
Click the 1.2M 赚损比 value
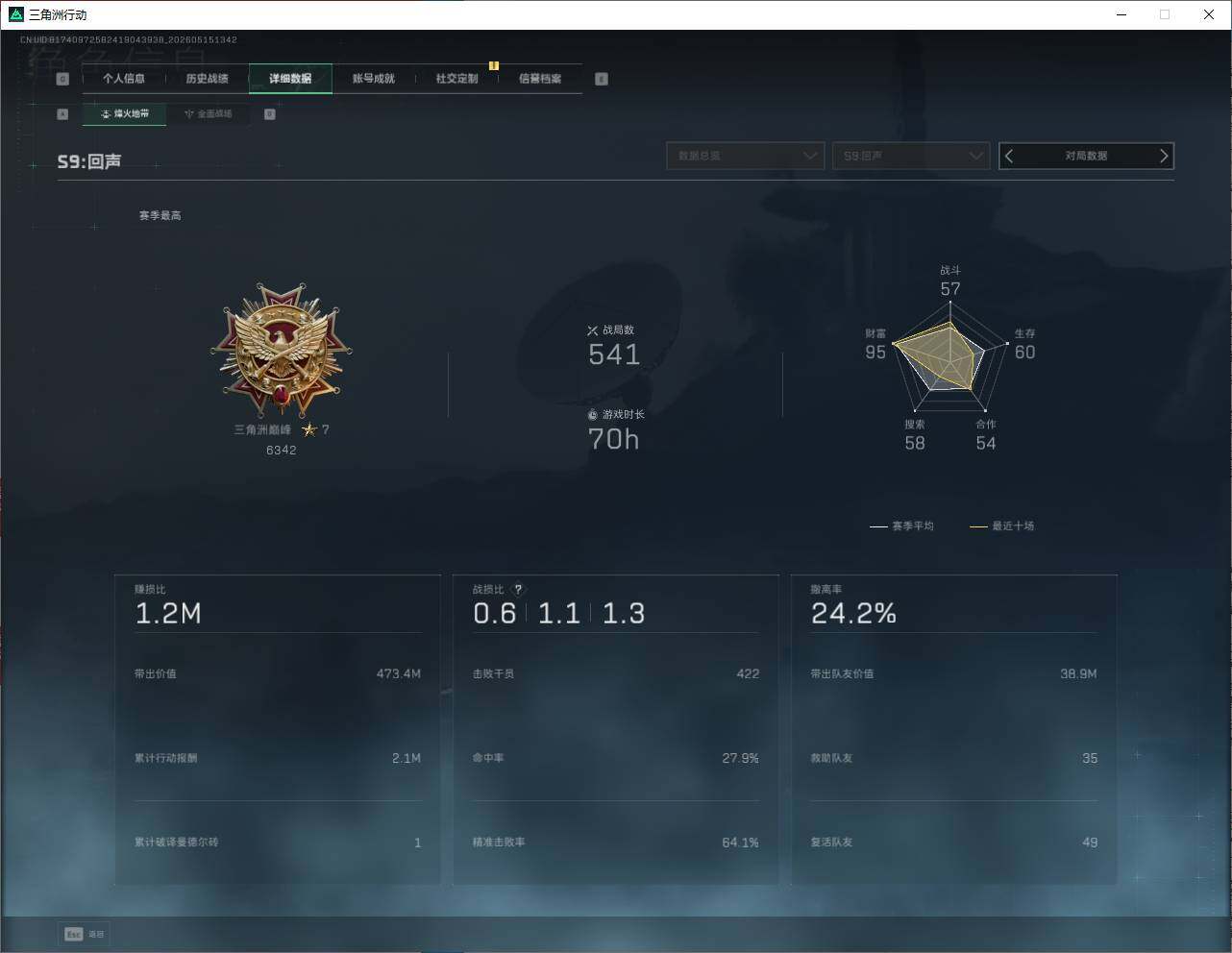click(168, 614)
